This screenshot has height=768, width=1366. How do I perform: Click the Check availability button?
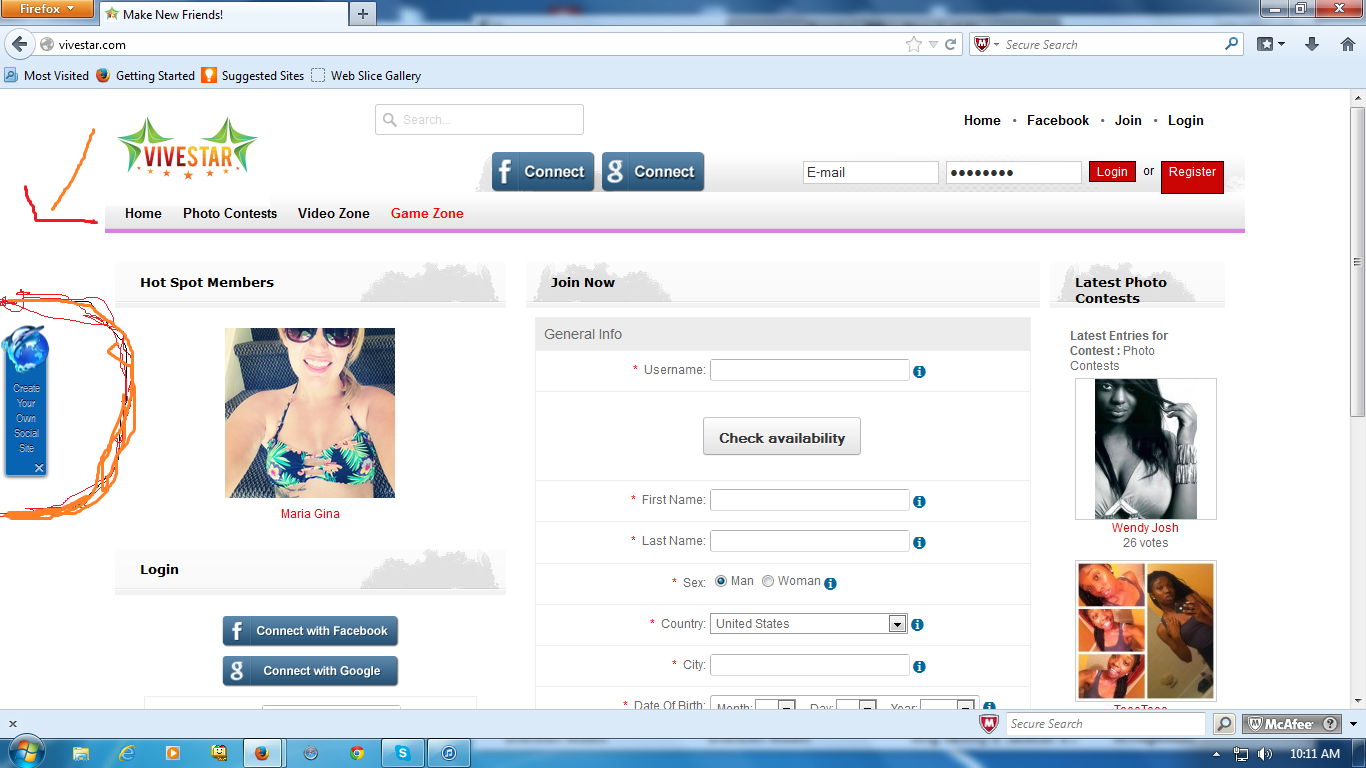point(782,437)
